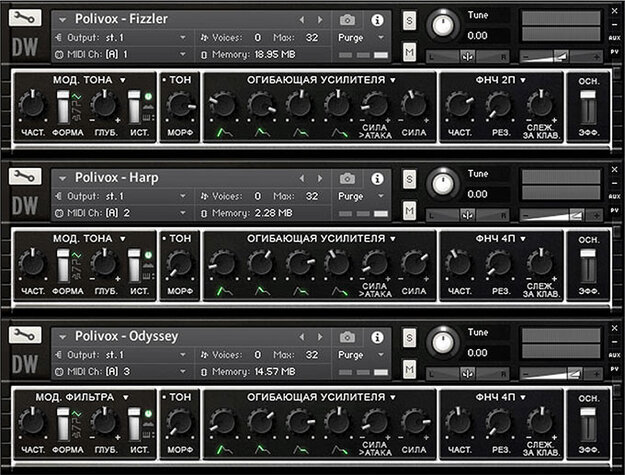Solo the Polivox - Harp instrument

tap(409, 179)
